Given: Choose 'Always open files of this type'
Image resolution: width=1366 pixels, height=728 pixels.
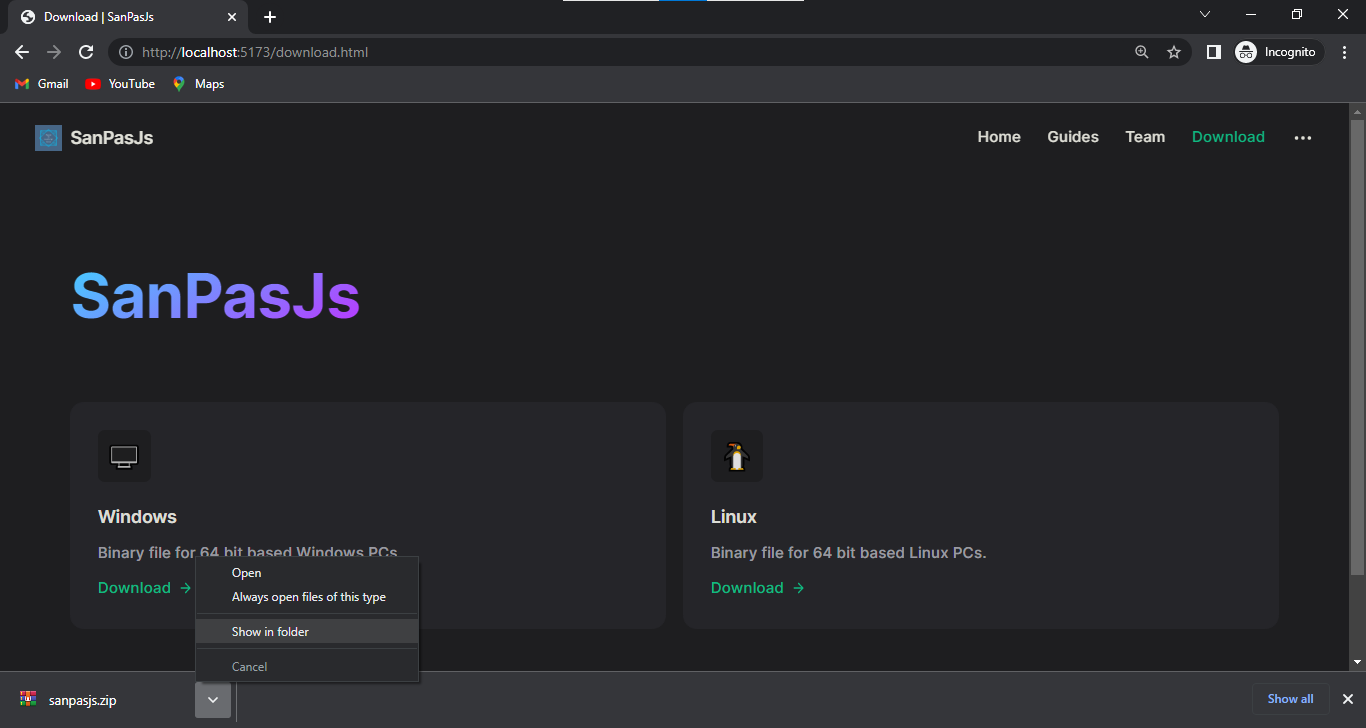Looking at the screenshot, I should point(308,597).
